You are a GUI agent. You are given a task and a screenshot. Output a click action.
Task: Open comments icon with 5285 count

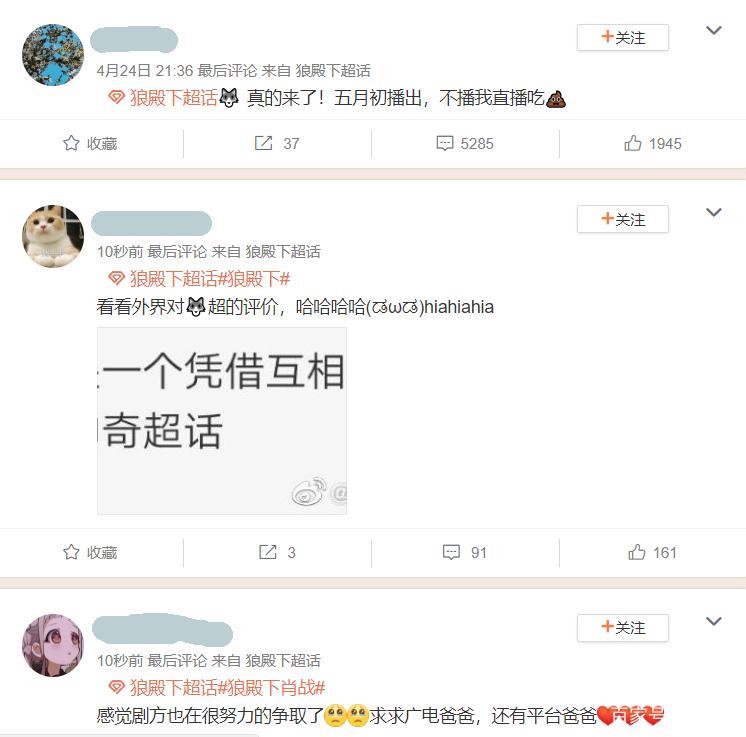tap(445, 143)
